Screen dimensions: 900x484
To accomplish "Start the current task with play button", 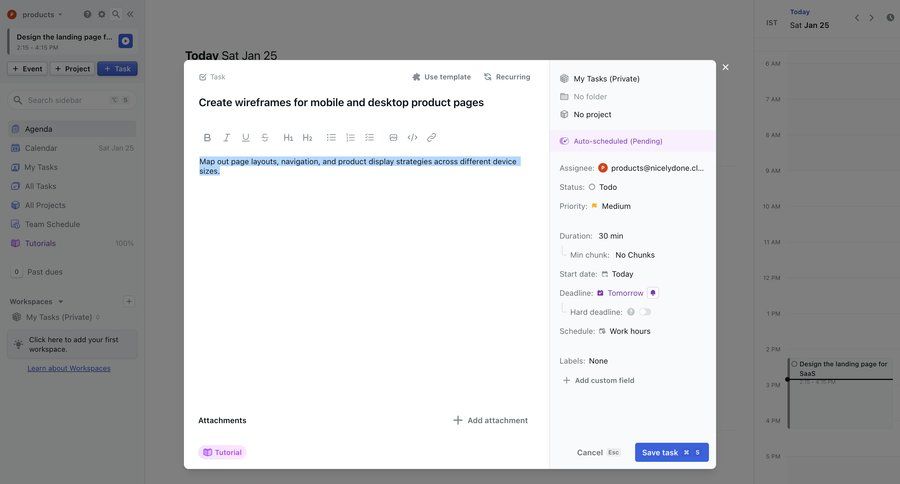I will click(126, 41).
